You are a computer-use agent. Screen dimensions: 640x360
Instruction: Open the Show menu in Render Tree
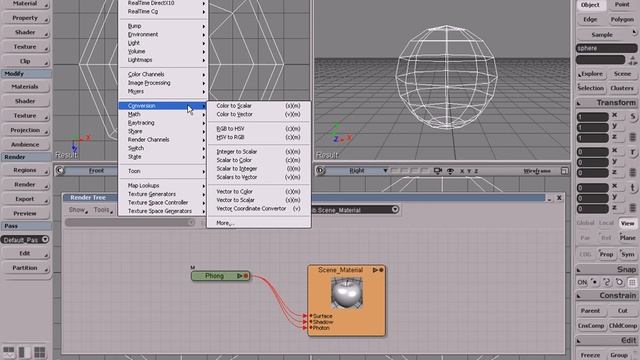click(77, 210)
